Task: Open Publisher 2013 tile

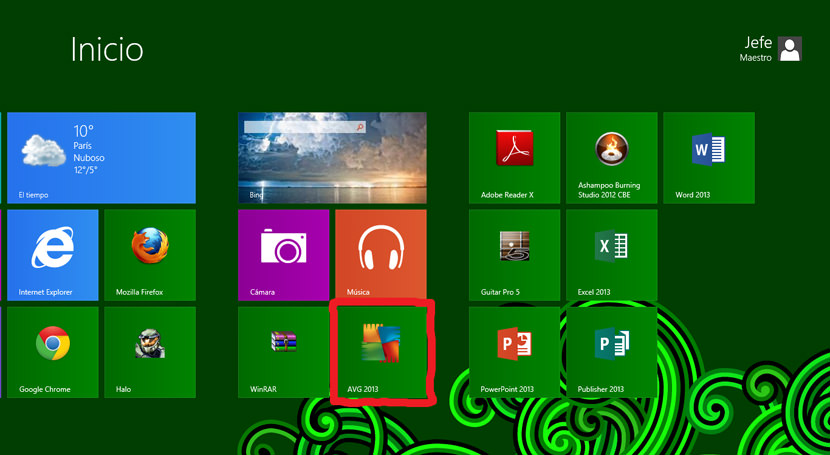Action: tap(611, 352)
